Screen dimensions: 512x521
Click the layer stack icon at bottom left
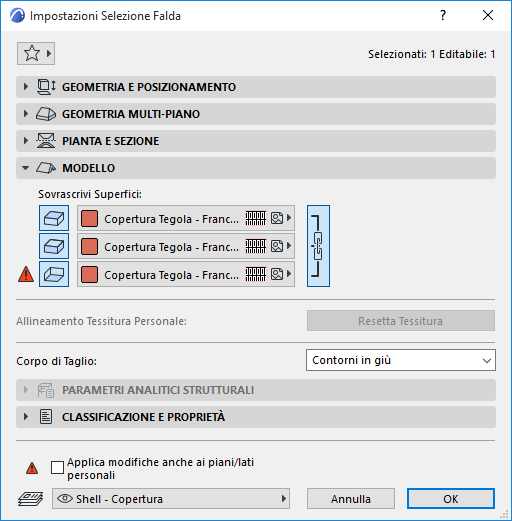click(31, 499)
